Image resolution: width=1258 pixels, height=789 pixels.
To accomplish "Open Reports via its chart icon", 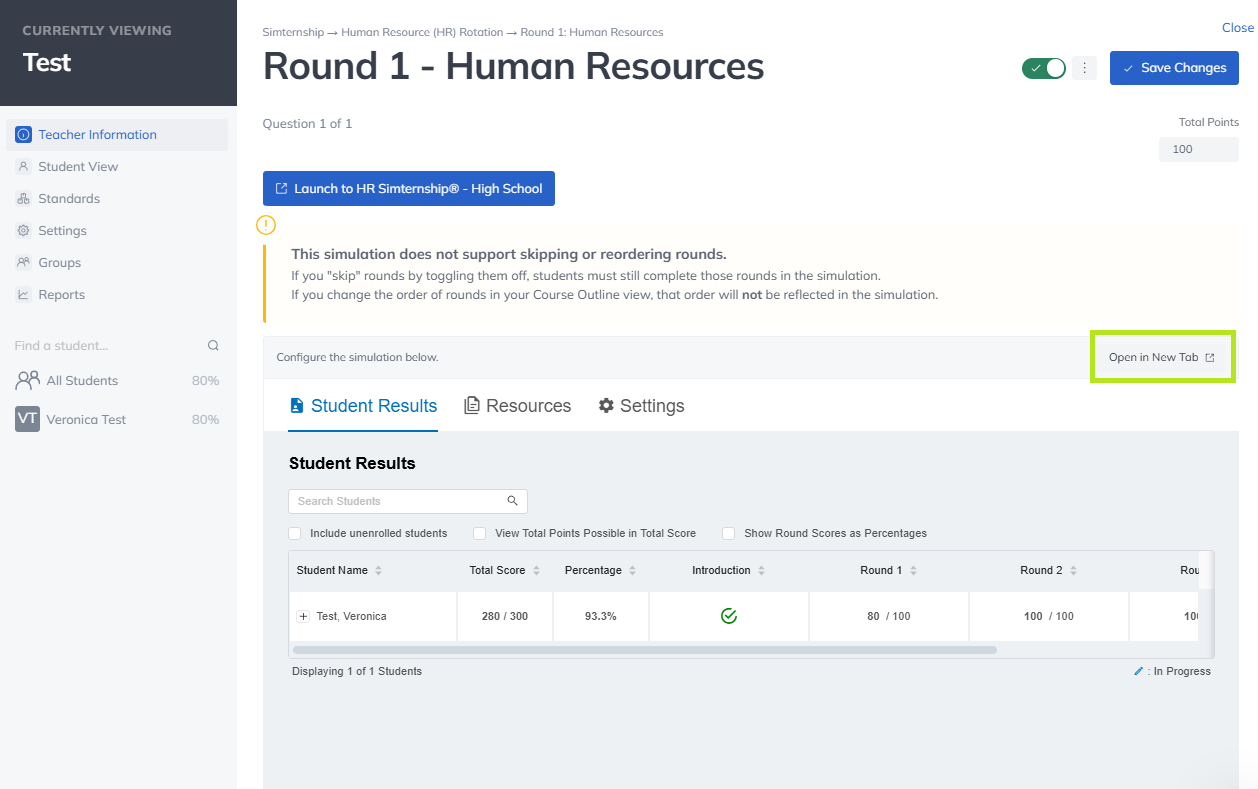I will click(x=24, y=295).
